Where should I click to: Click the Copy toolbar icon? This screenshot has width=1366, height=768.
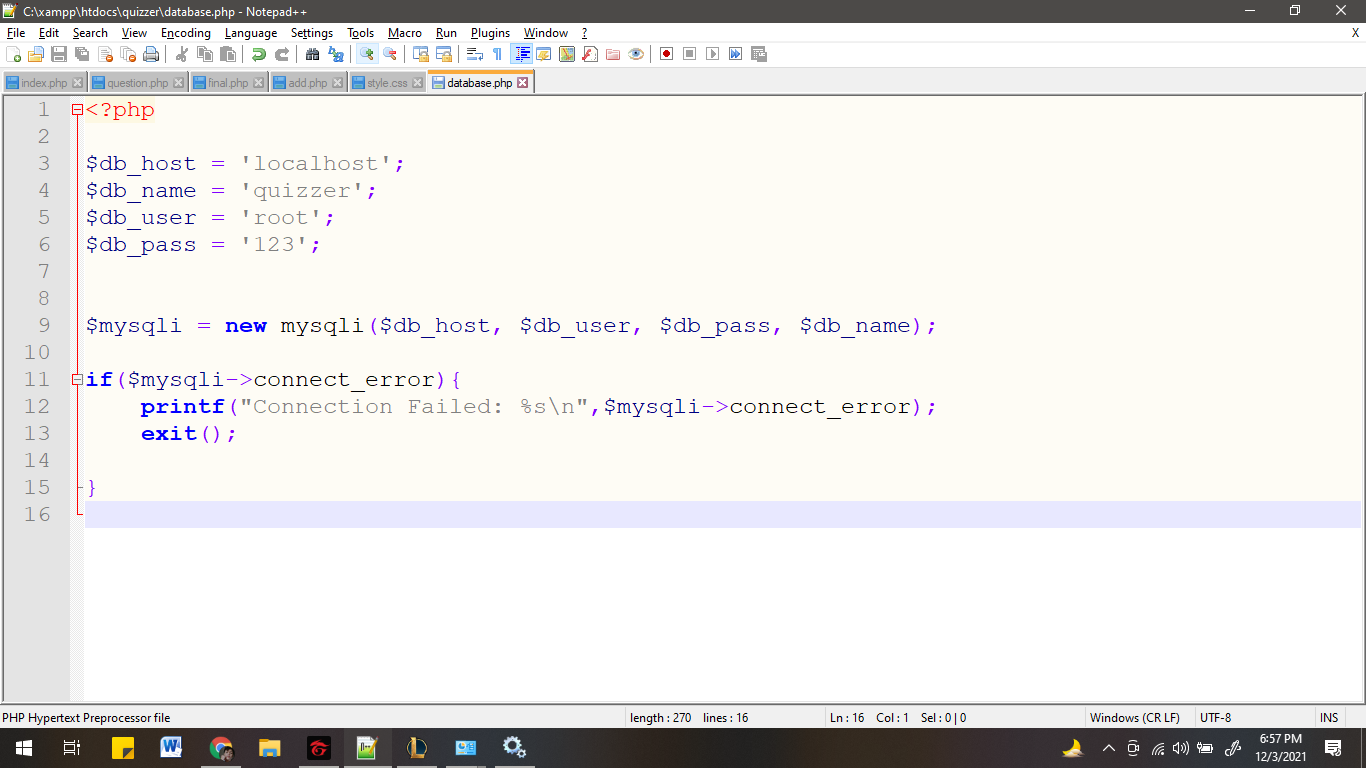tap(205, 54)
